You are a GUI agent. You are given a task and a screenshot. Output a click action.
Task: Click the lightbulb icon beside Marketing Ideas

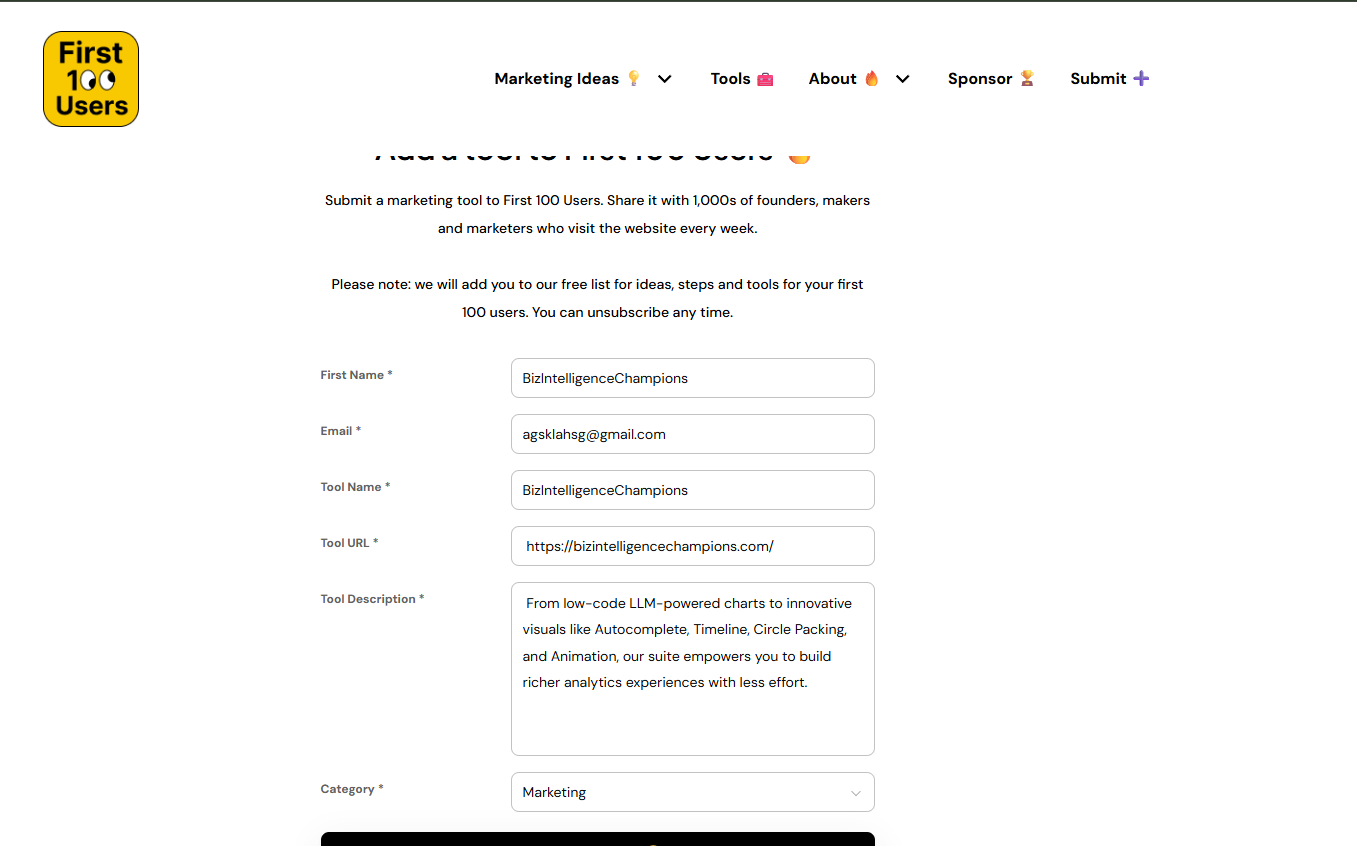point(633,78)
